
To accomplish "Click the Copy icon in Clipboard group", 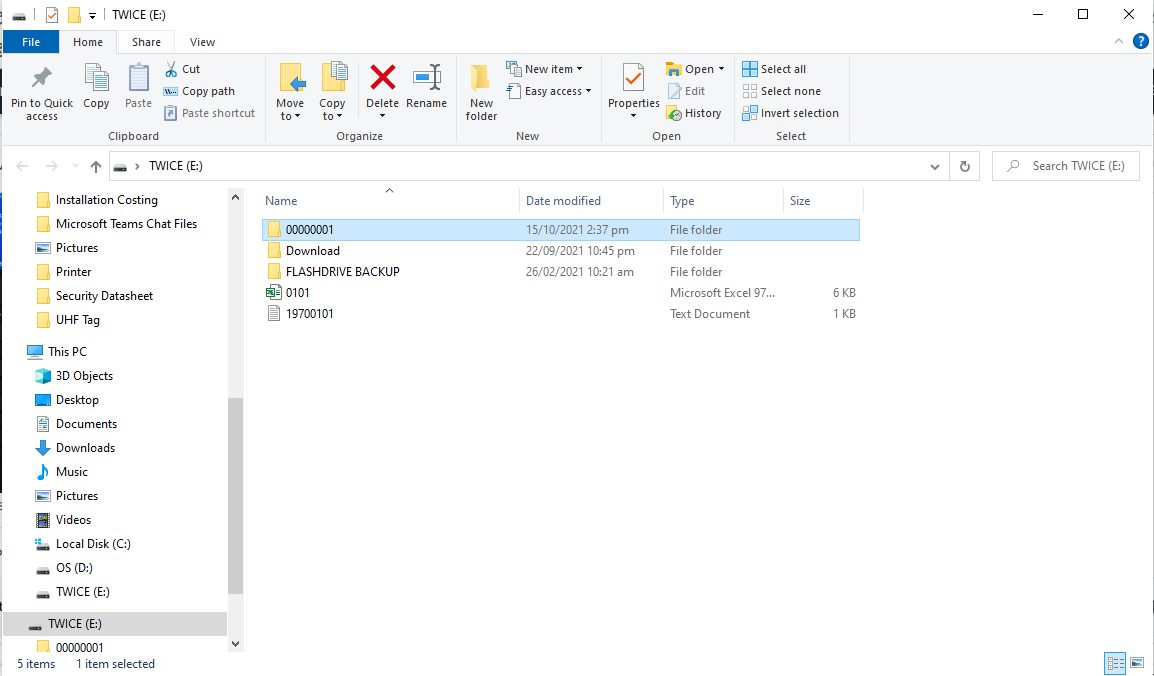I will coord(96,78).
